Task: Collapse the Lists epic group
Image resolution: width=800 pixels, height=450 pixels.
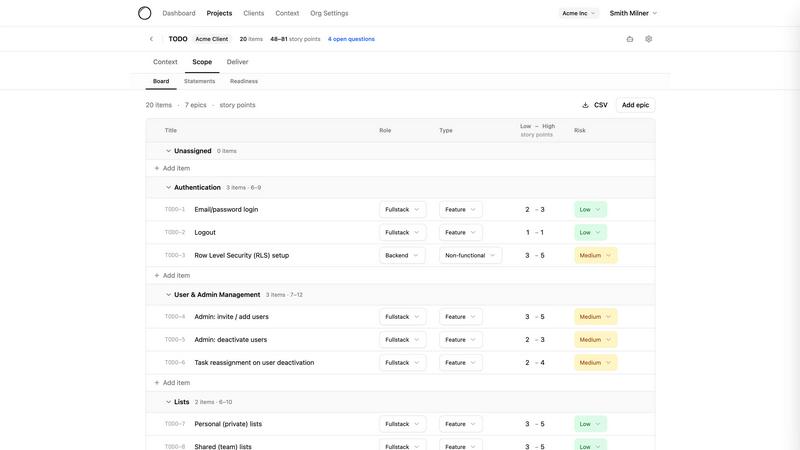Action: (x=169, y=402)
